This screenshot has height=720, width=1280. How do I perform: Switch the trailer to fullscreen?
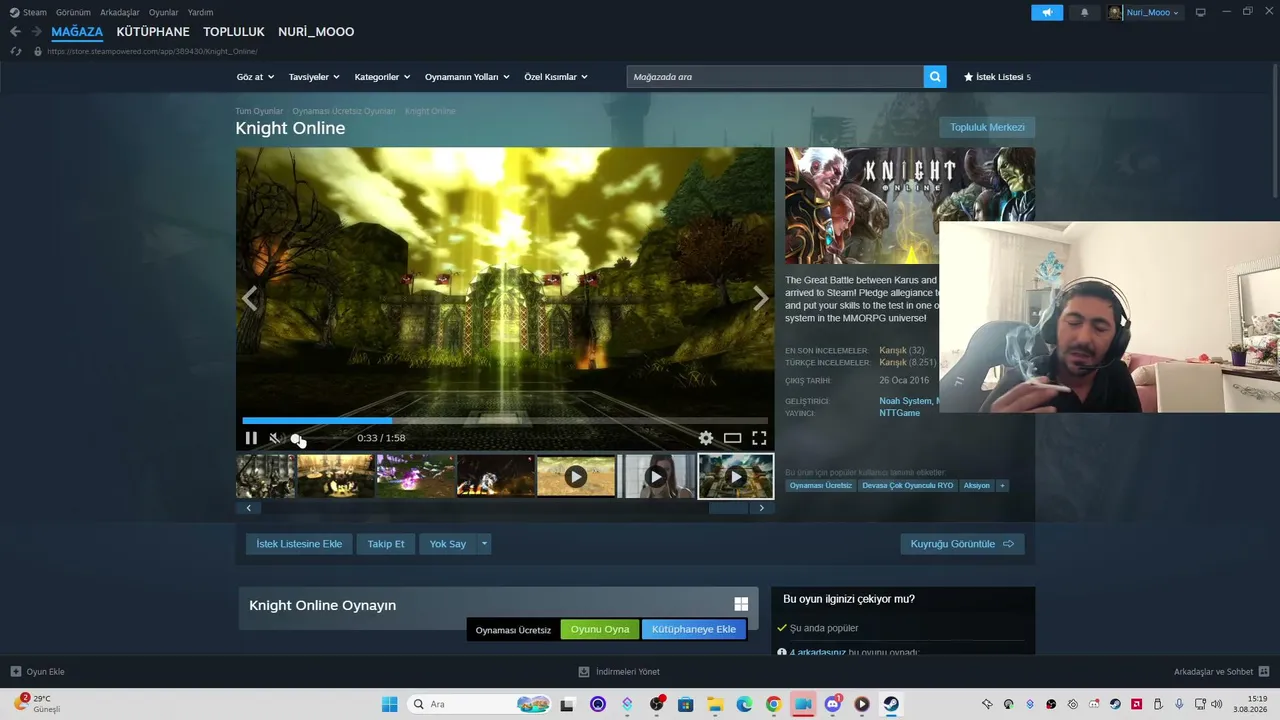pos(759,438)
